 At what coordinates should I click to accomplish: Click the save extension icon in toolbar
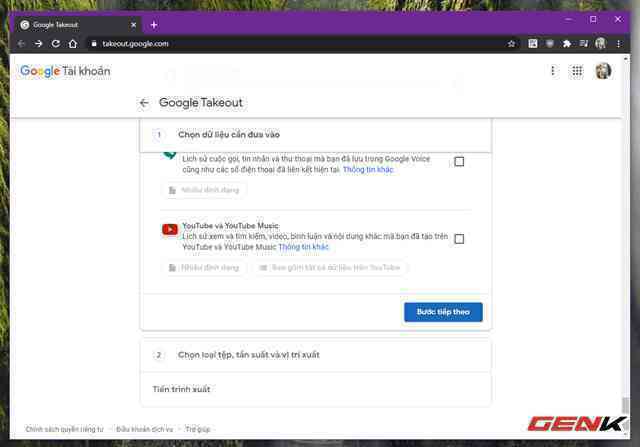pyautogui.click(x=533, y=43)
